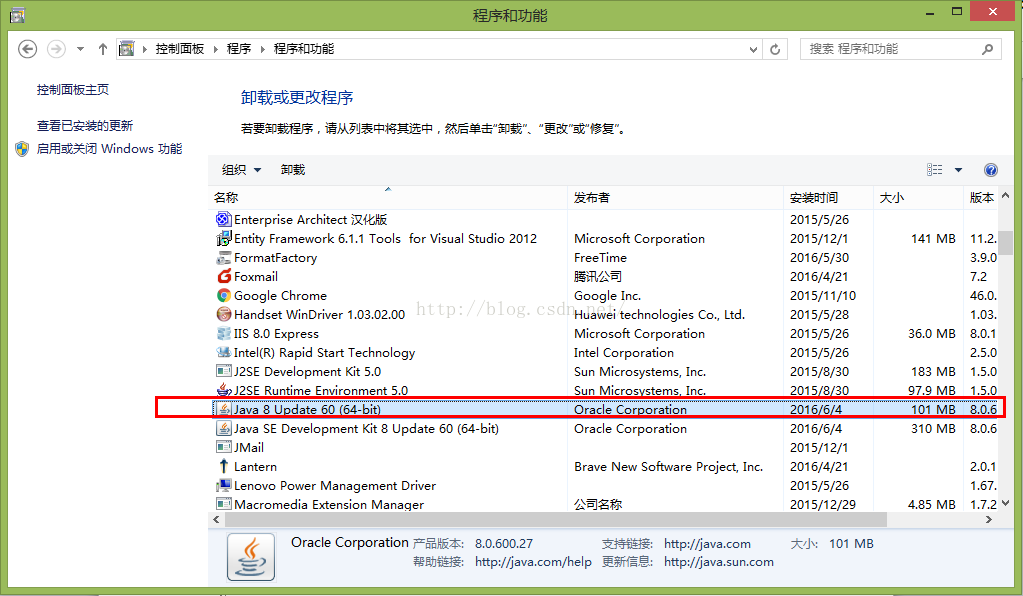Sort by the 名称 column header
The image size is (1023, 596).
pyautogui.click(x=388, y=197)
